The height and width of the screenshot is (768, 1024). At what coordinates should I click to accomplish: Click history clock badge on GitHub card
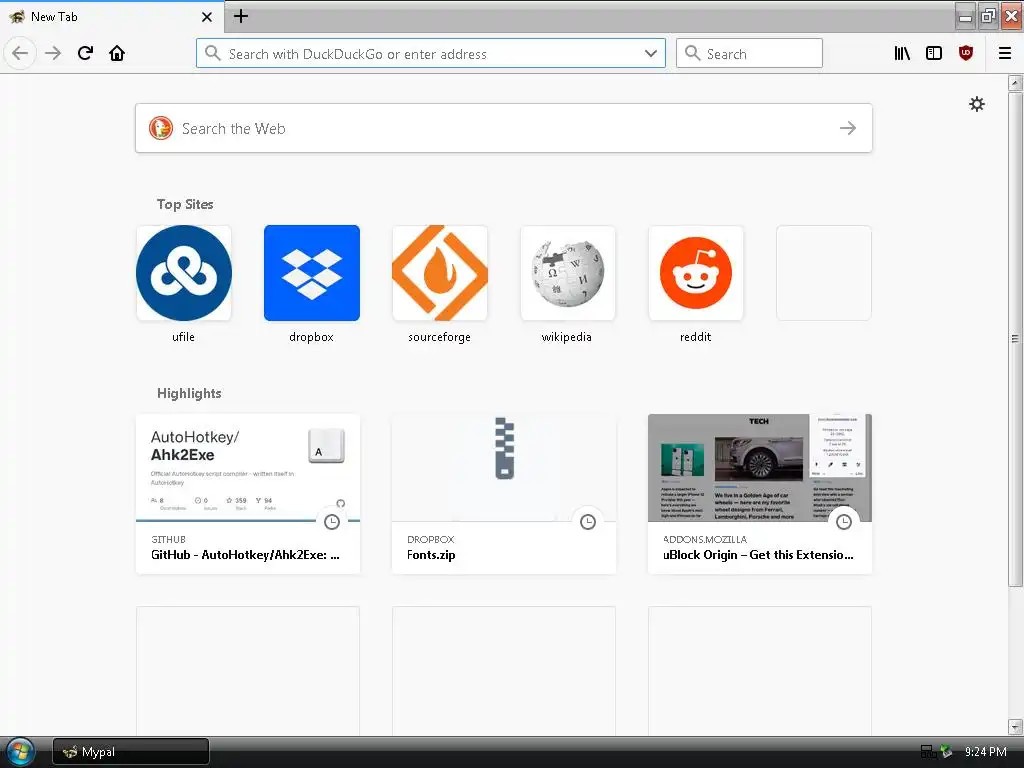(332, 522)
